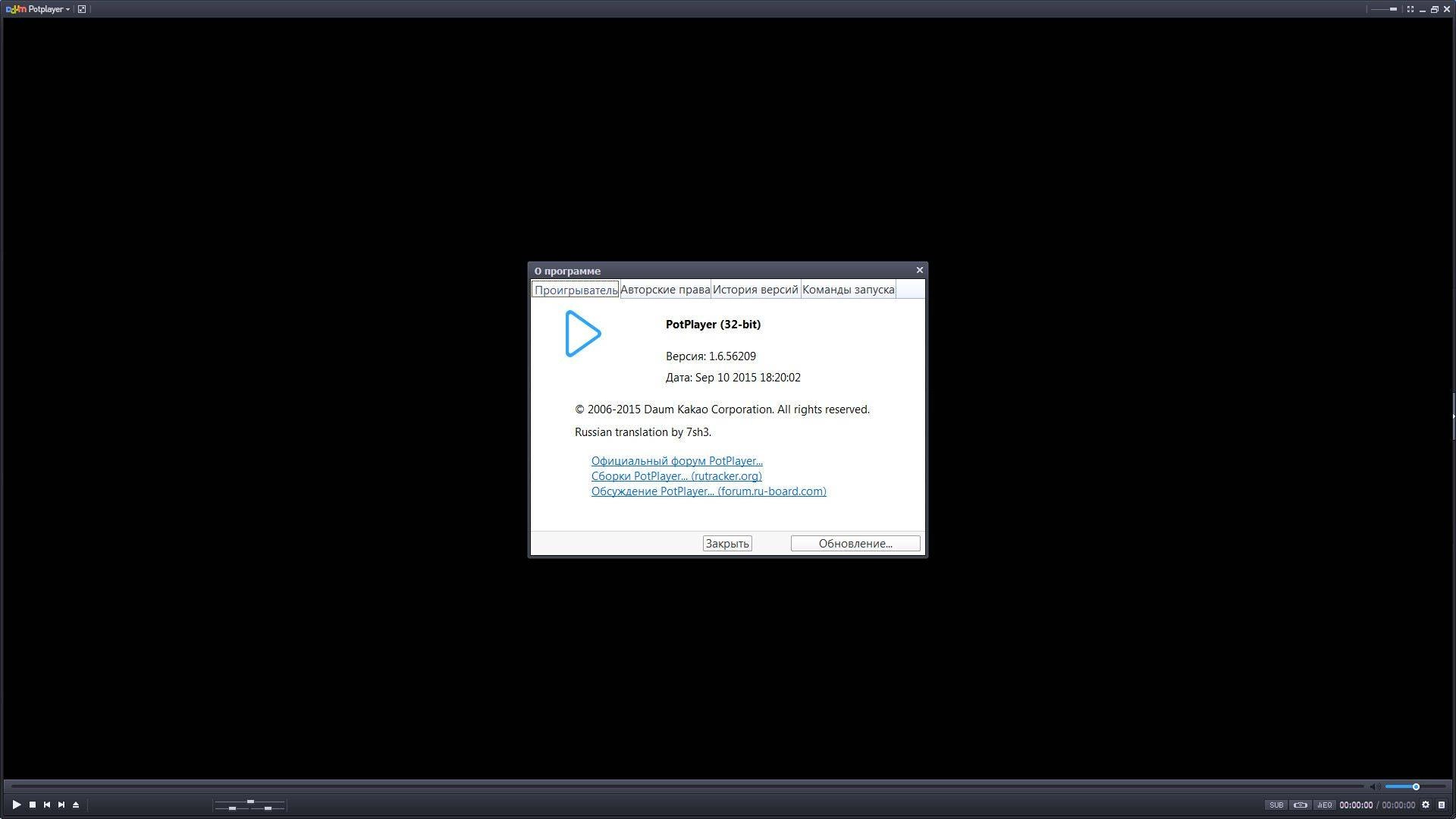Click the "Дата: Sep 10 2015 18:20:02" text

733,378
